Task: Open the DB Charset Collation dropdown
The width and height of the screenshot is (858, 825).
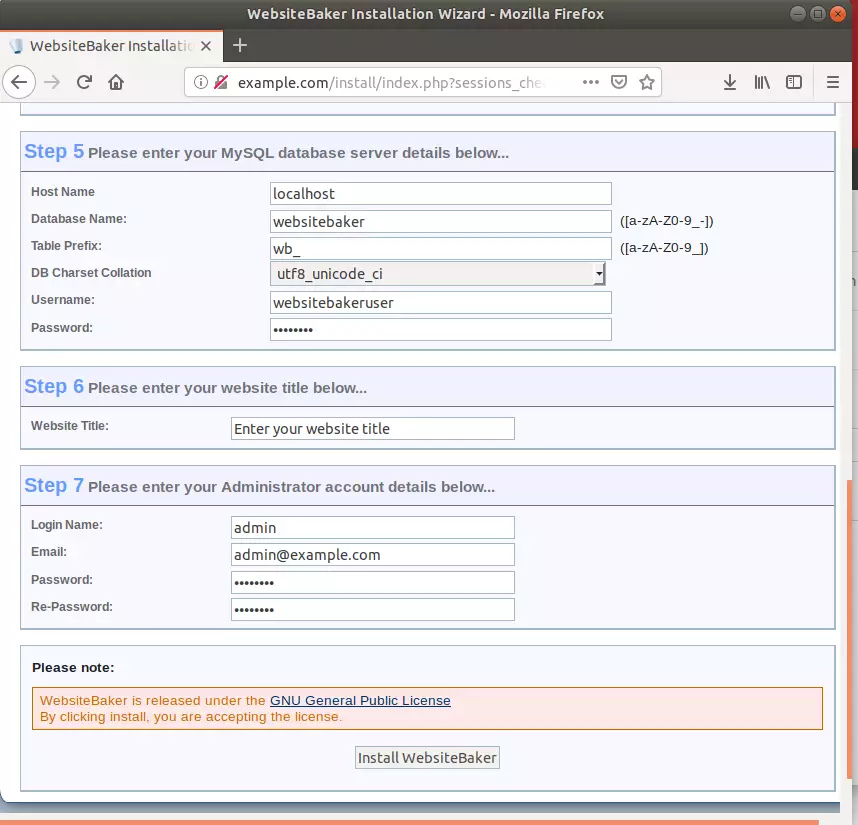Action: 438,274
